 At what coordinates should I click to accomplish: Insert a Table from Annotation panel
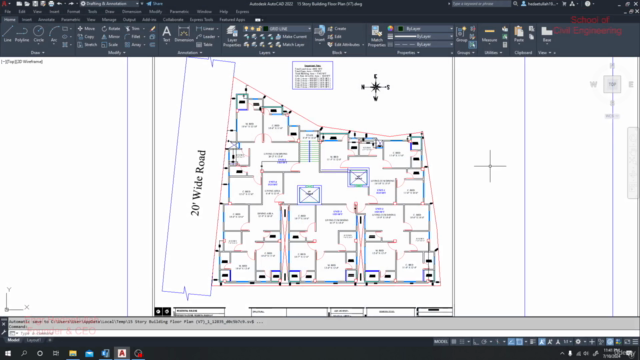coord(204,45)
